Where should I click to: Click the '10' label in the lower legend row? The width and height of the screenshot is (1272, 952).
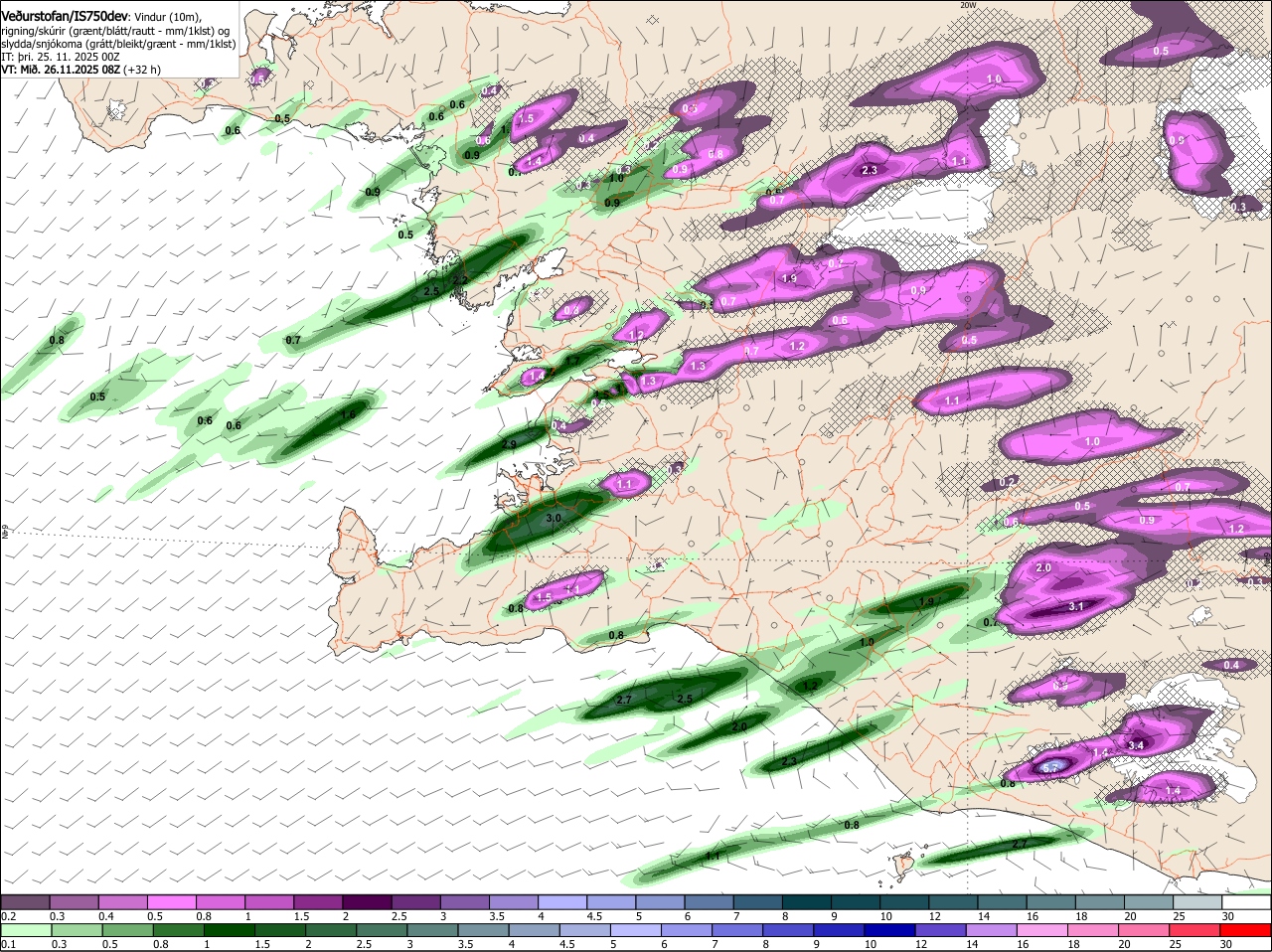[870, 944]
